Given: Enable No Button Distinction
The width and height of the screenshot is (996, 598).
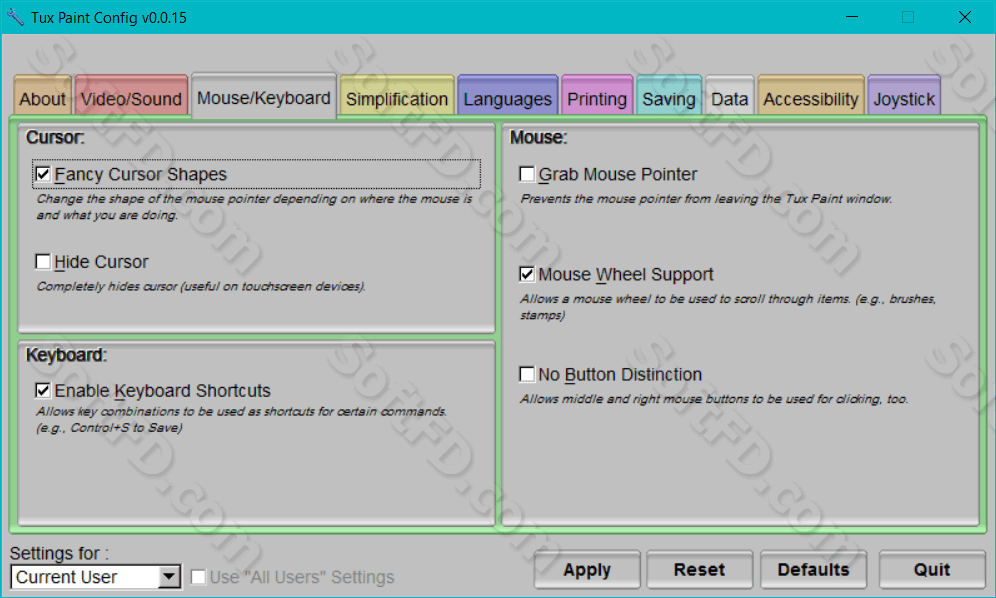Looking at the screenshot, I should coord(527,374).
